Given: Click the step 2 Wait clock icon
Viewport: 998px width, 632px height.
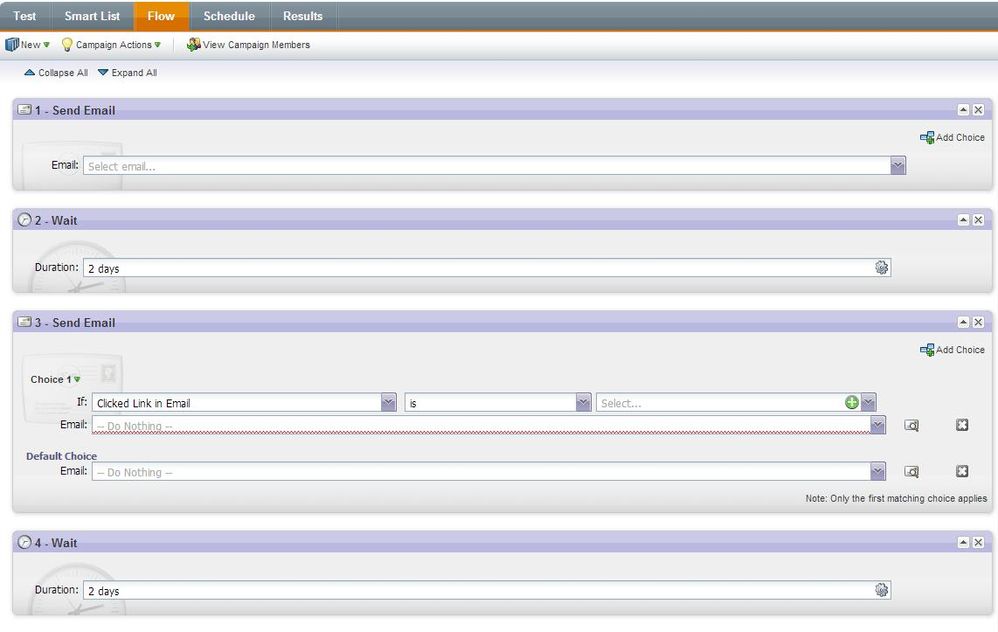Looking at the screenshot, I should point(24,220).
